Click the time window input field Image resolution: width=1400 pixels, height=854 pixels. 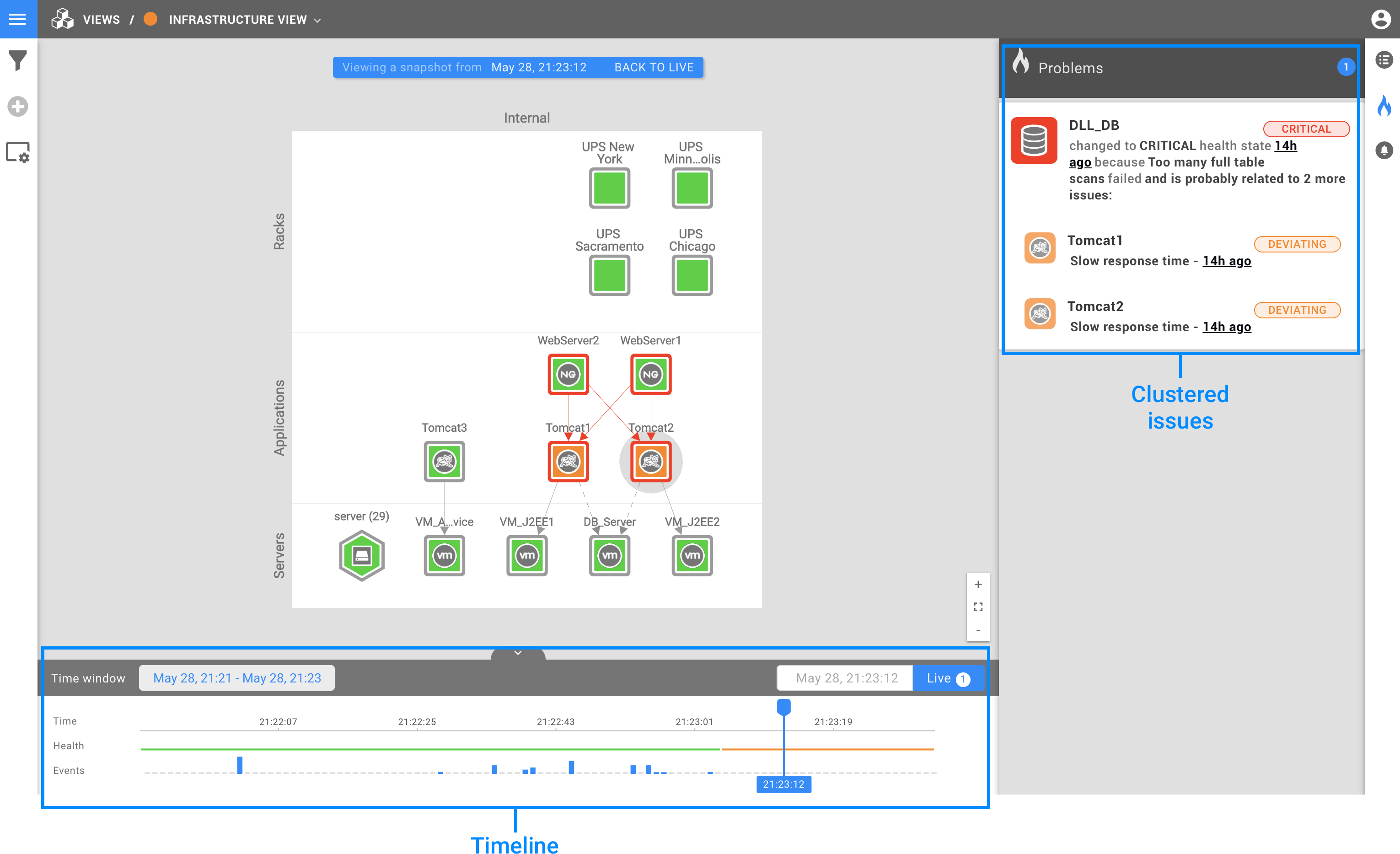click(x=237, y=678)
